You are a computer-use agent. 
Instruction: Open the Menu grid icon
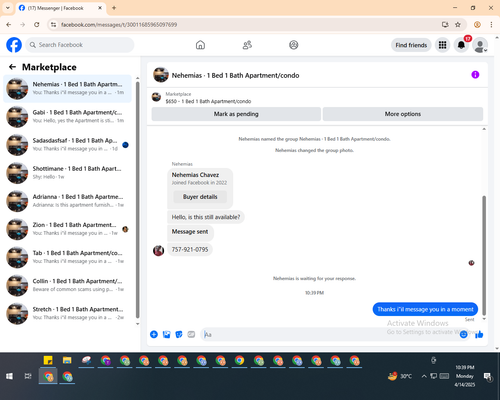click(x=442, y=45)
